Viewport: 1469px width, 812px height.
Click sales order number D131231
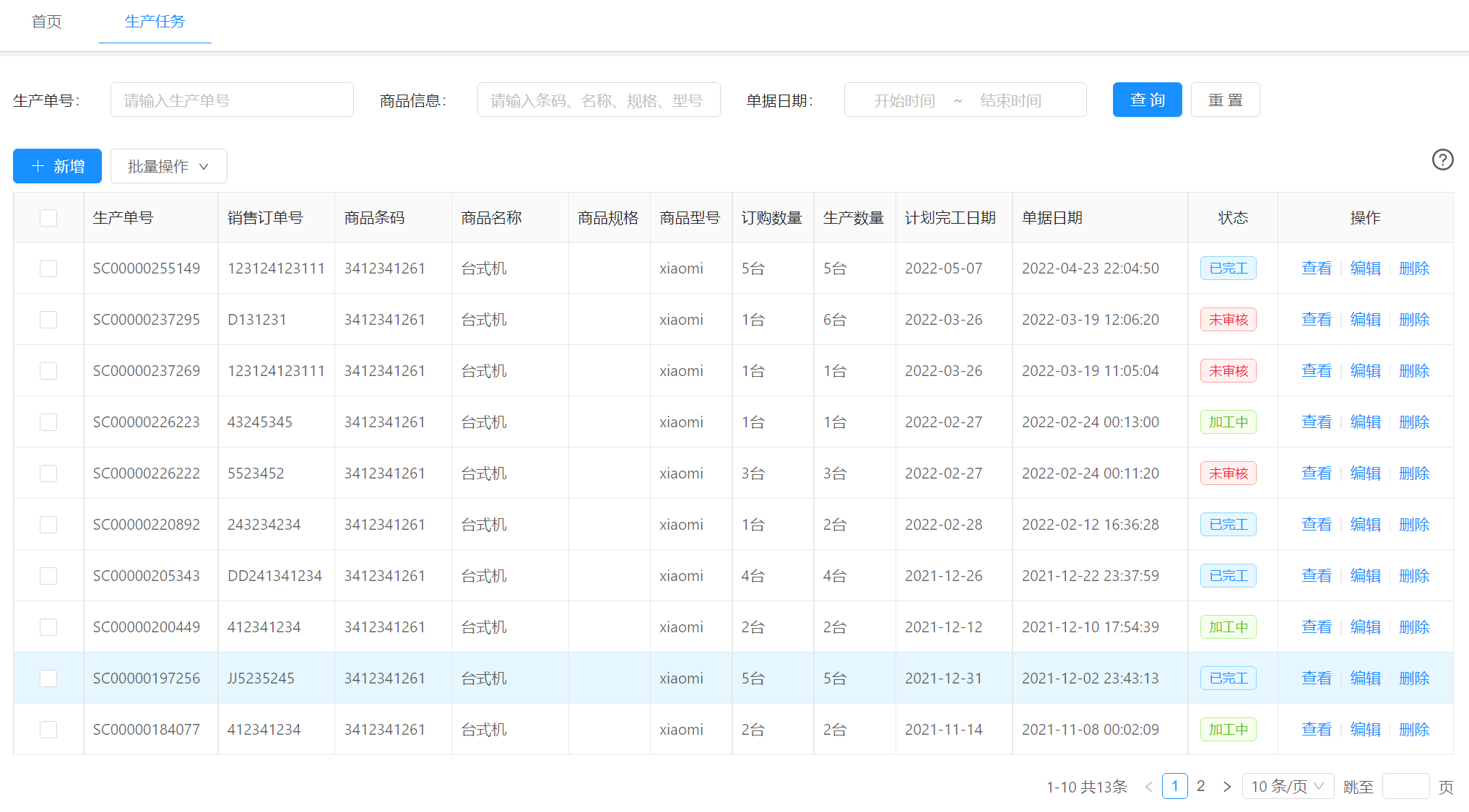pyautogui.click(x=256, y=320)
